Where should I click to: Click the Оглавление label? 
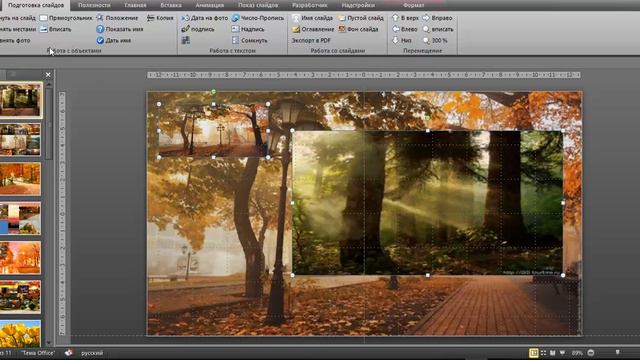click(x=318, y=29)
